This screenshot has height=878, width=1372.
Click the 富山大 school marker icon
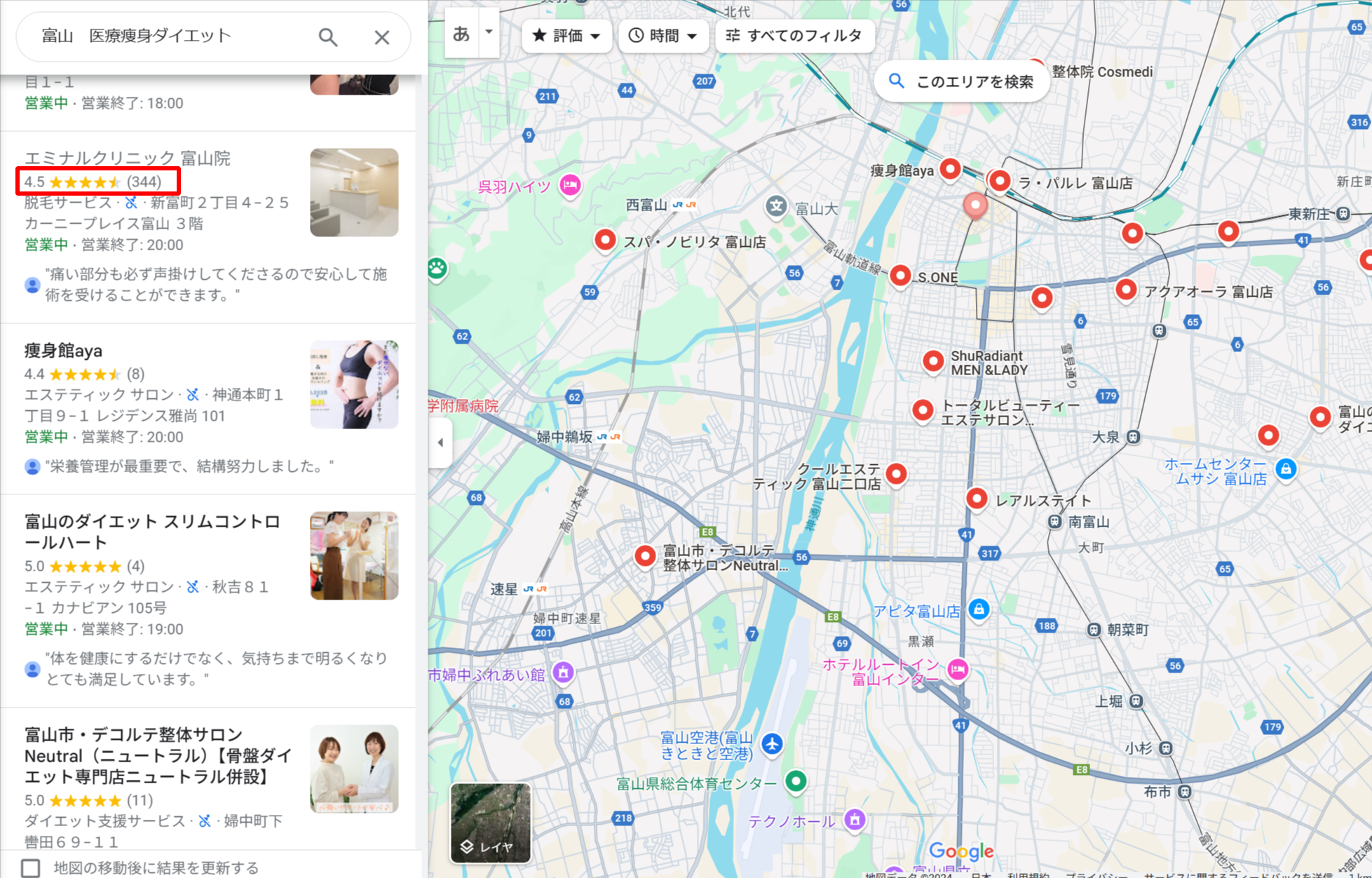click(x=776, y=207)
